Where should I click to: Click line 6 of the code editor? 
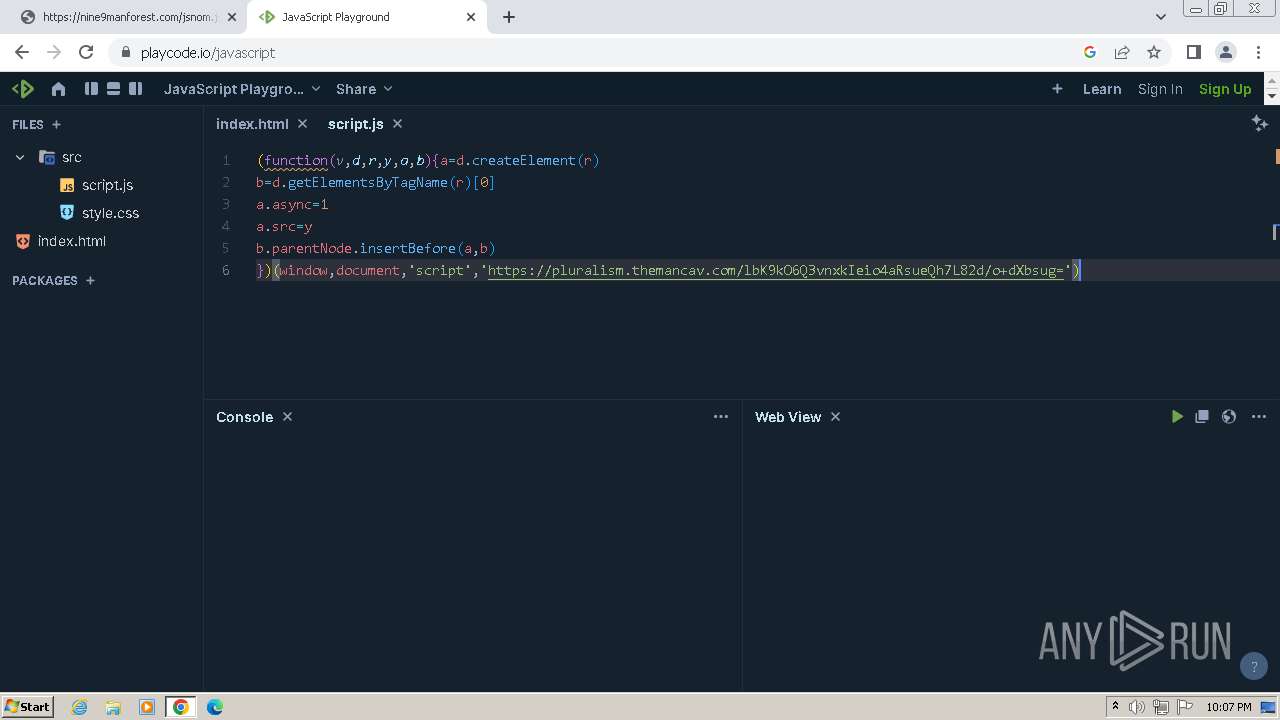tap(668, 270)
